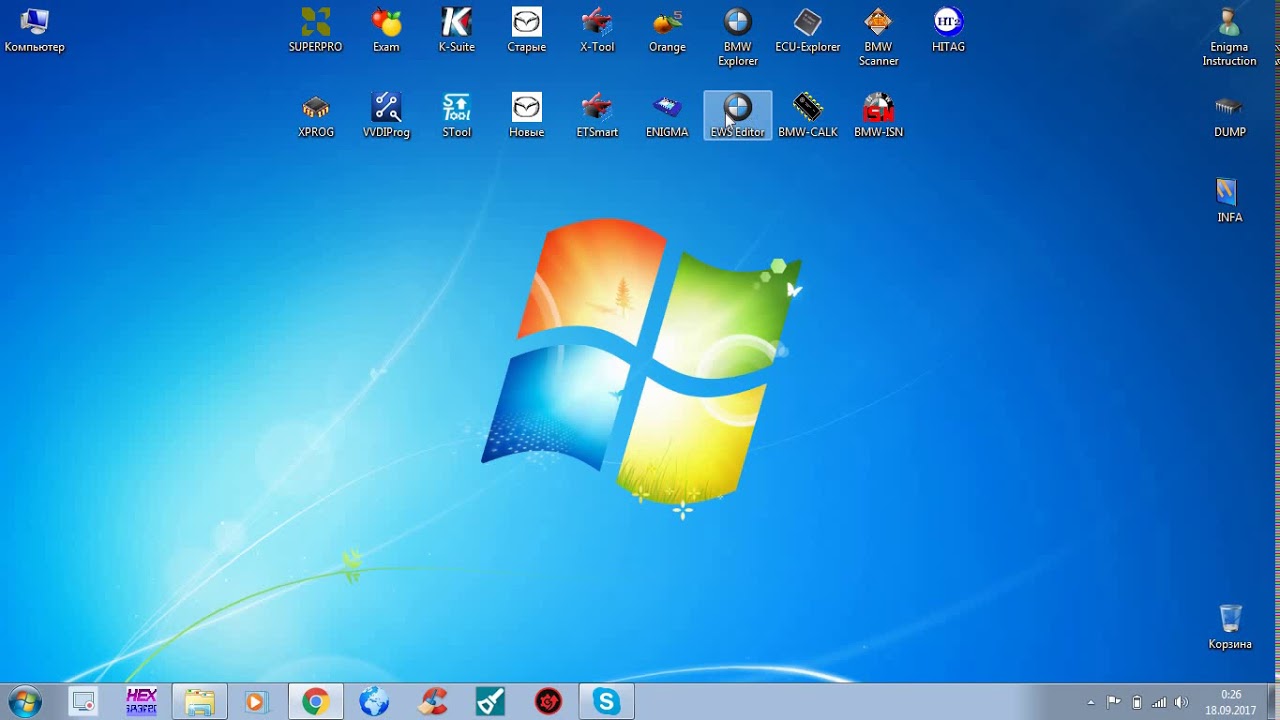This screenshot has height=720, width=1280.
Task: Select the VVDIProg desktop icon
Action: click(386, 116)
